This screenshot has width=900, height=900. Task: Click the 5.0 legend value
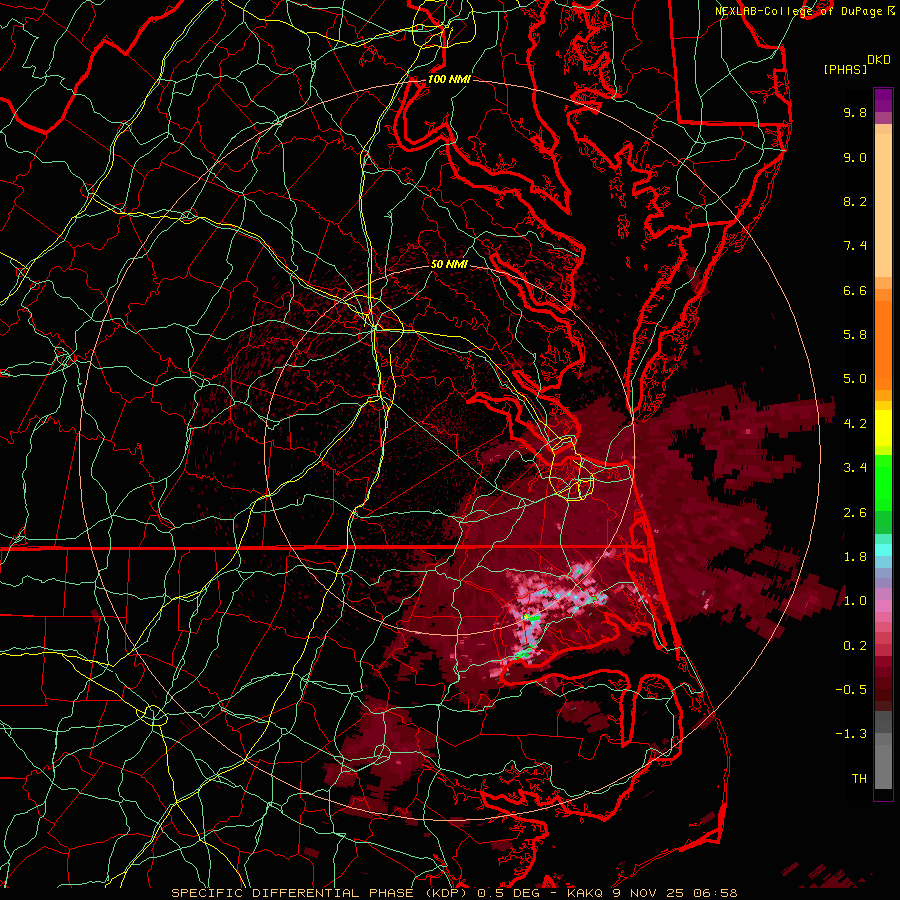(x=855, y=379)
